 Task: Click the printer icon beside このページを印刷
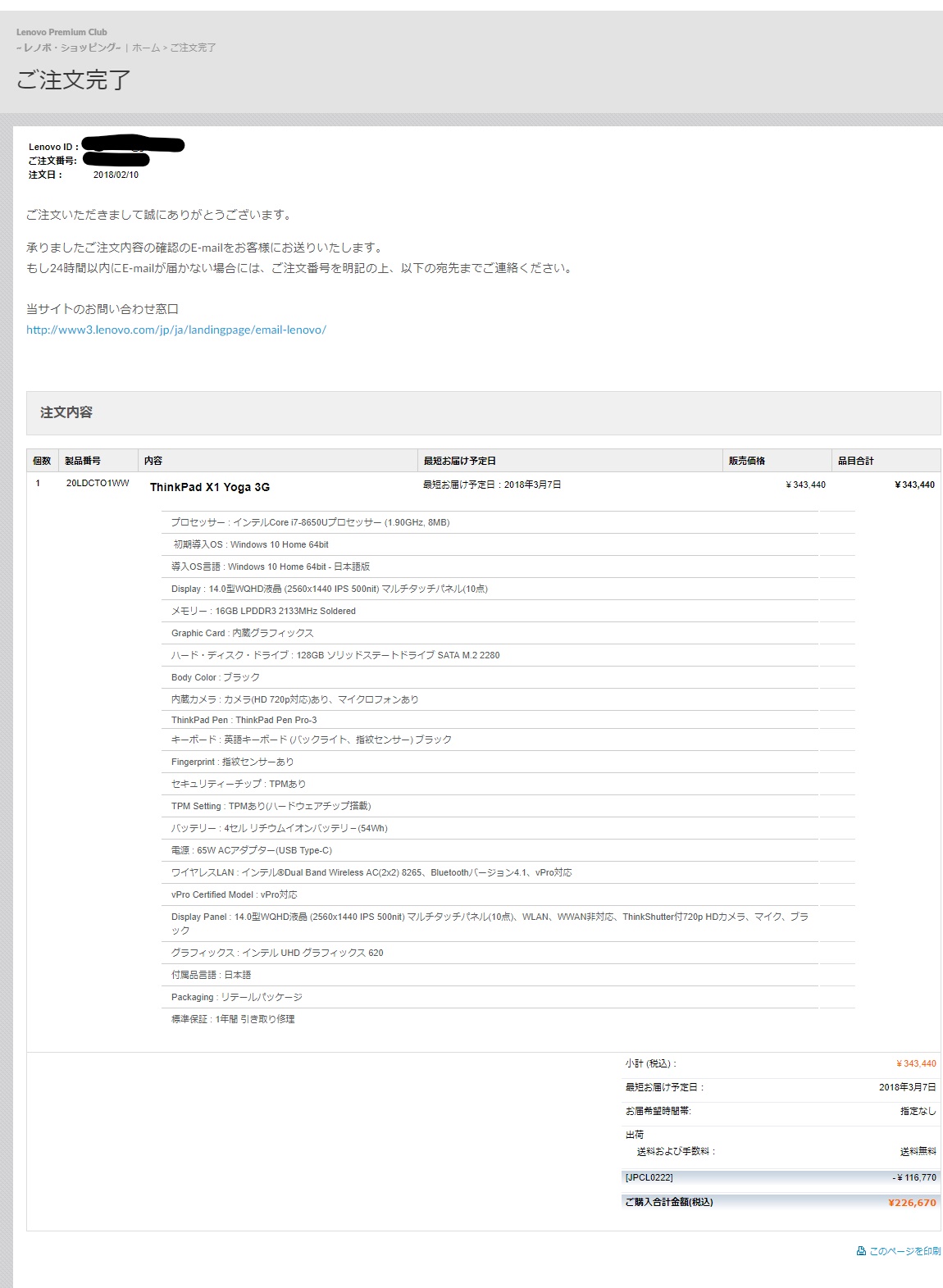pos(861,1251)
